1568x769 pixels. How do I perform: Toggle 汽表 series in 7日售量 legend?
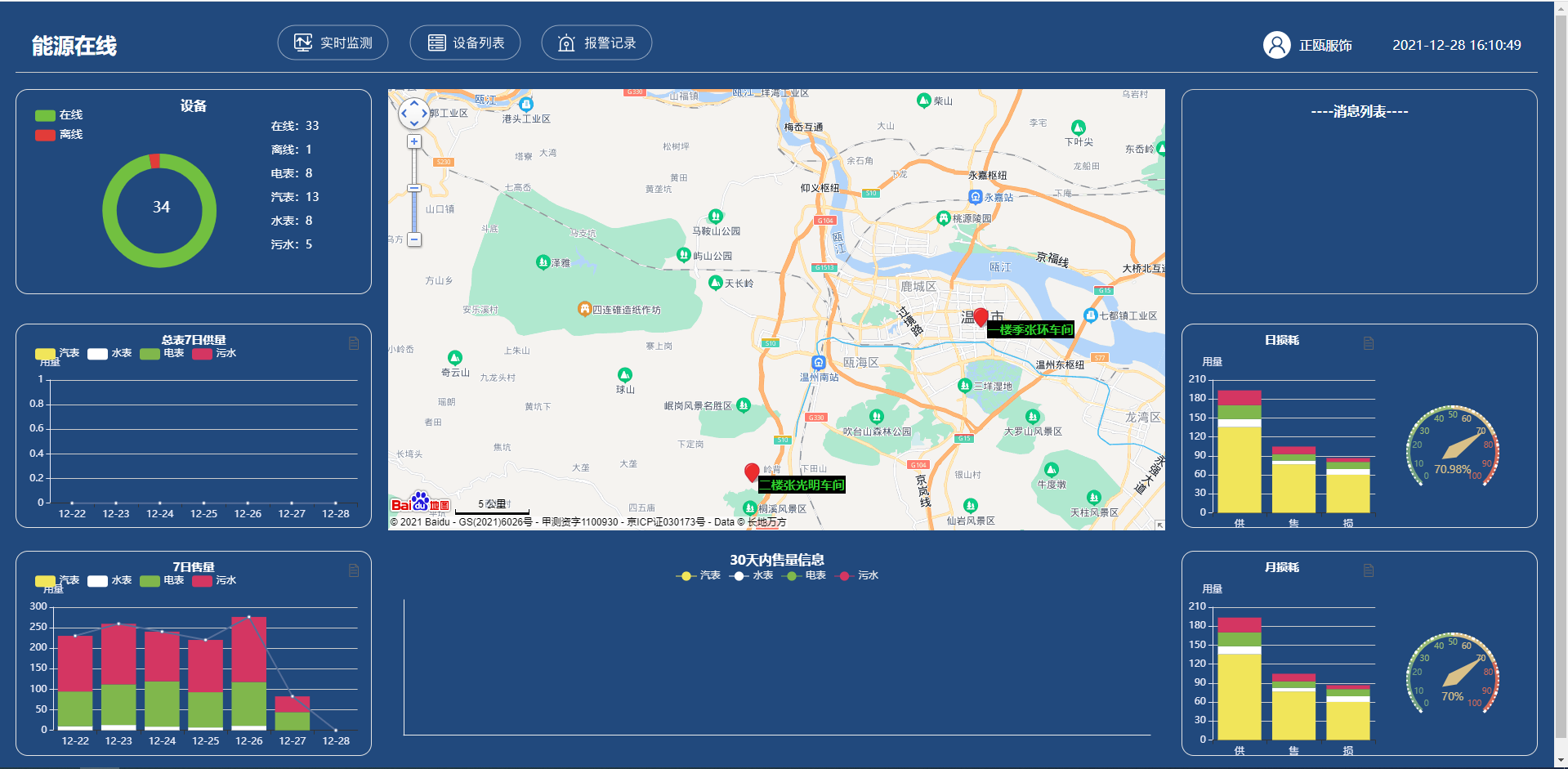coord(57,581)
